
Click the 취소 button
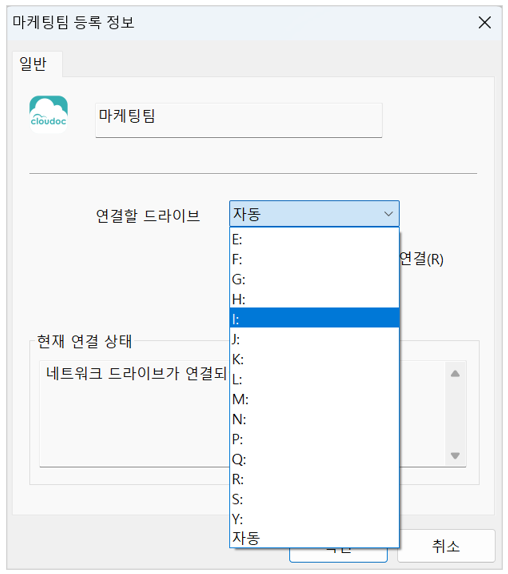446,546
